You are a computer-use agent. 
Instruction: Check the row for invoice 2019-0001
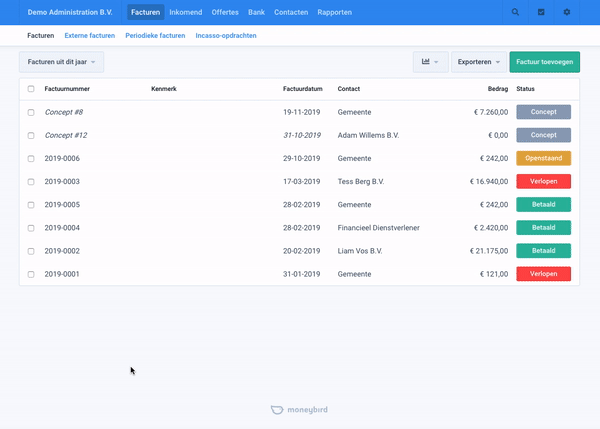31,274
